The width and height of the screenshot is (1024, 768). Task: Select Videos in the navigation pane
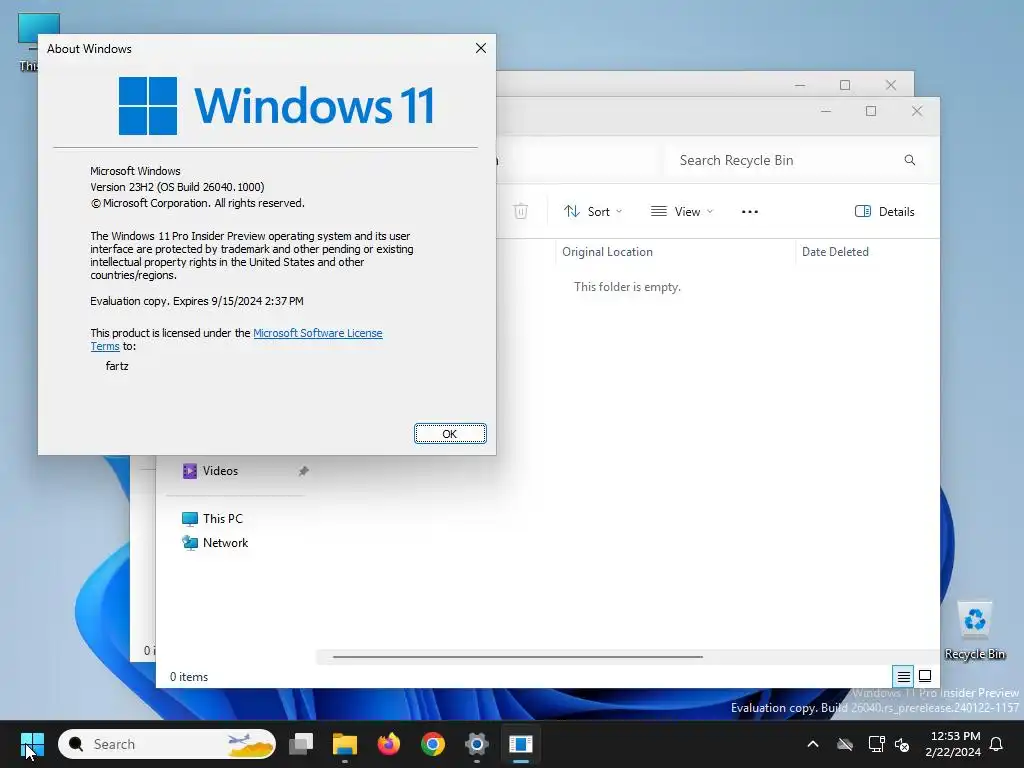tap(220, 471)
